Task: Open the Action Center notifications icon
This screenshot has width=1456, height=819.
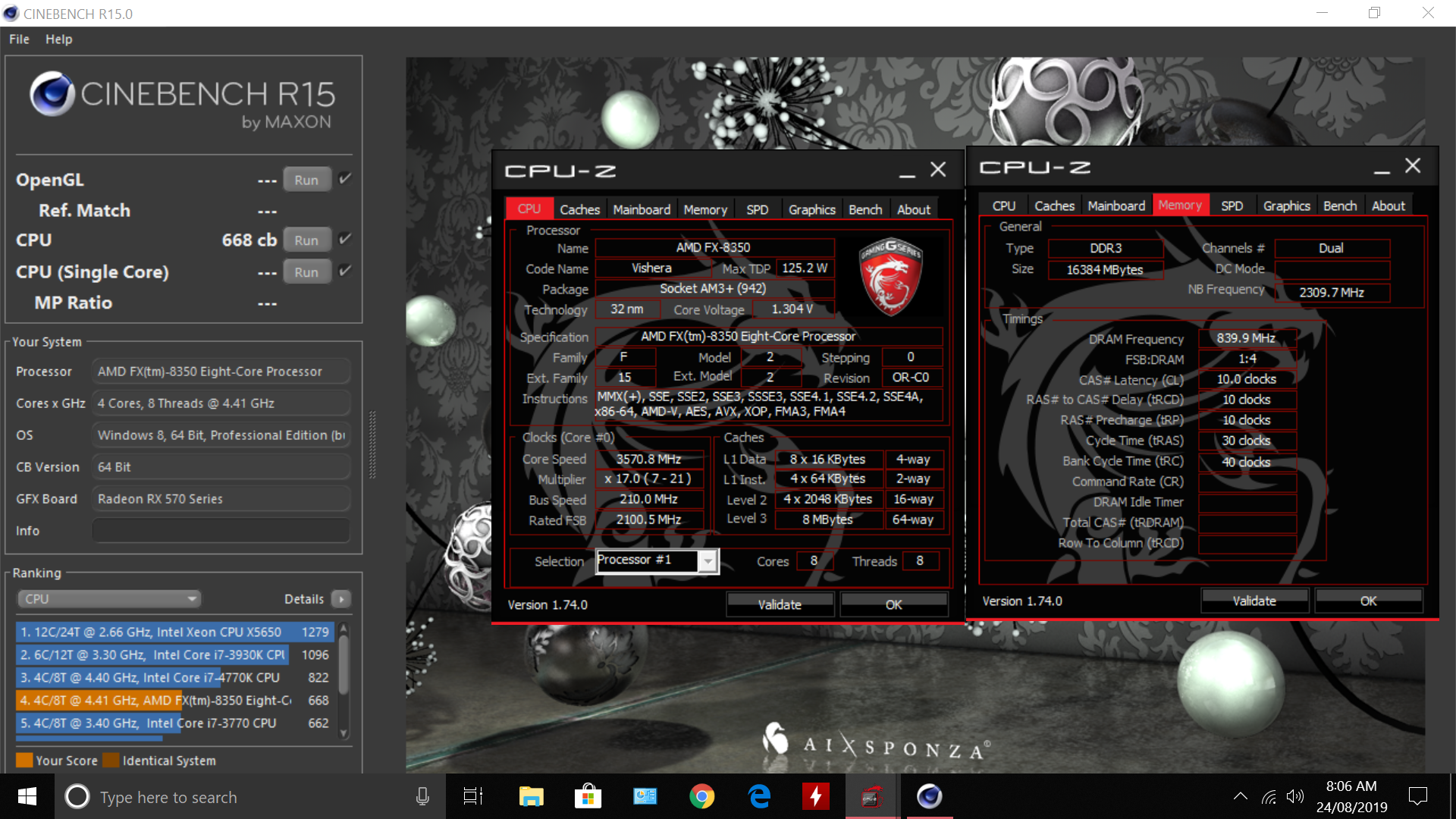Action: (1417, 796)
